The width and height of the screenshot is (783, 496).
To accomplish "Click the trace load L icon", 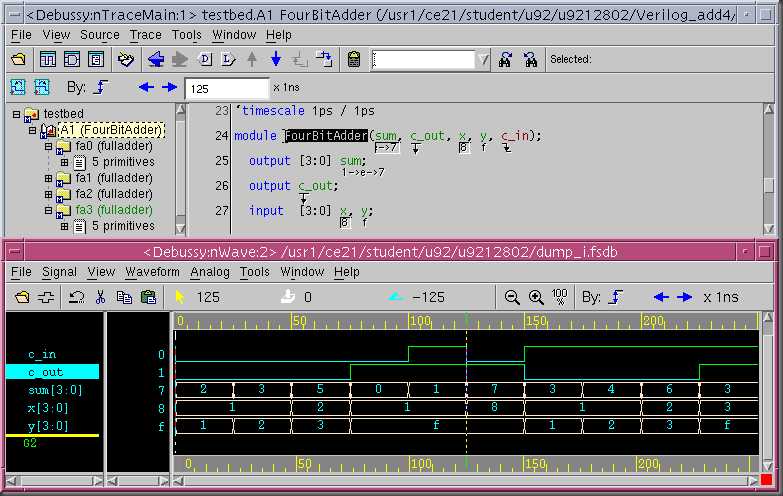I will tap(228, 59).
